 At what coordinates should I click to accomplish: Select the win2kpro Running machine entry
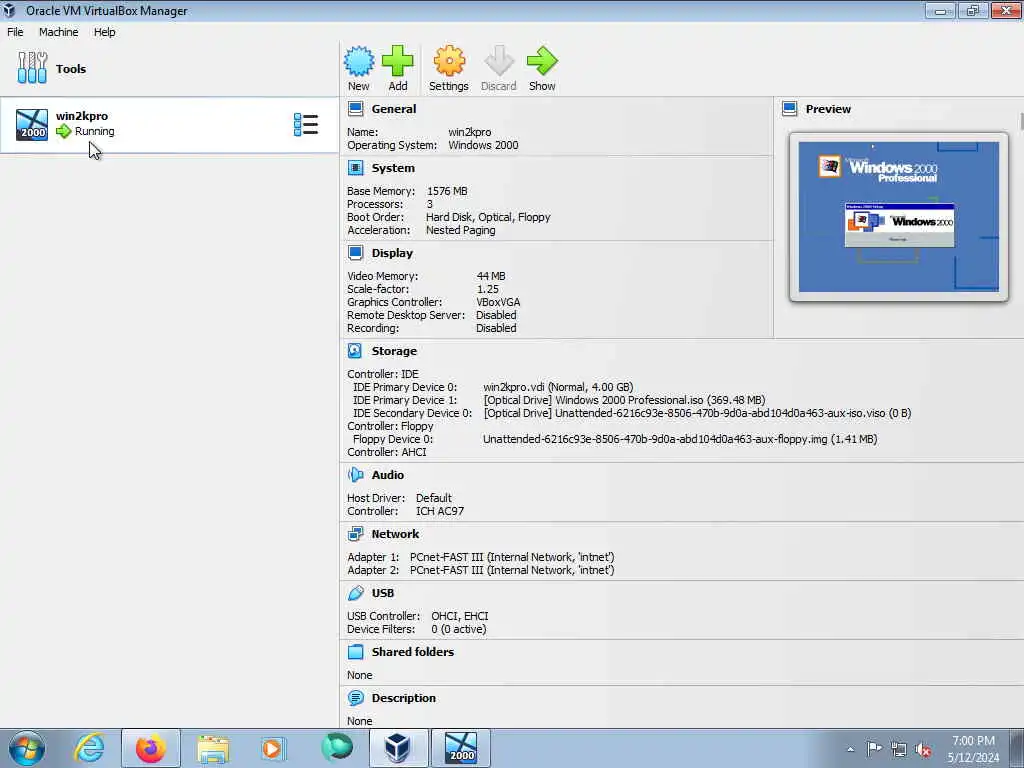(x=169, y=125)
